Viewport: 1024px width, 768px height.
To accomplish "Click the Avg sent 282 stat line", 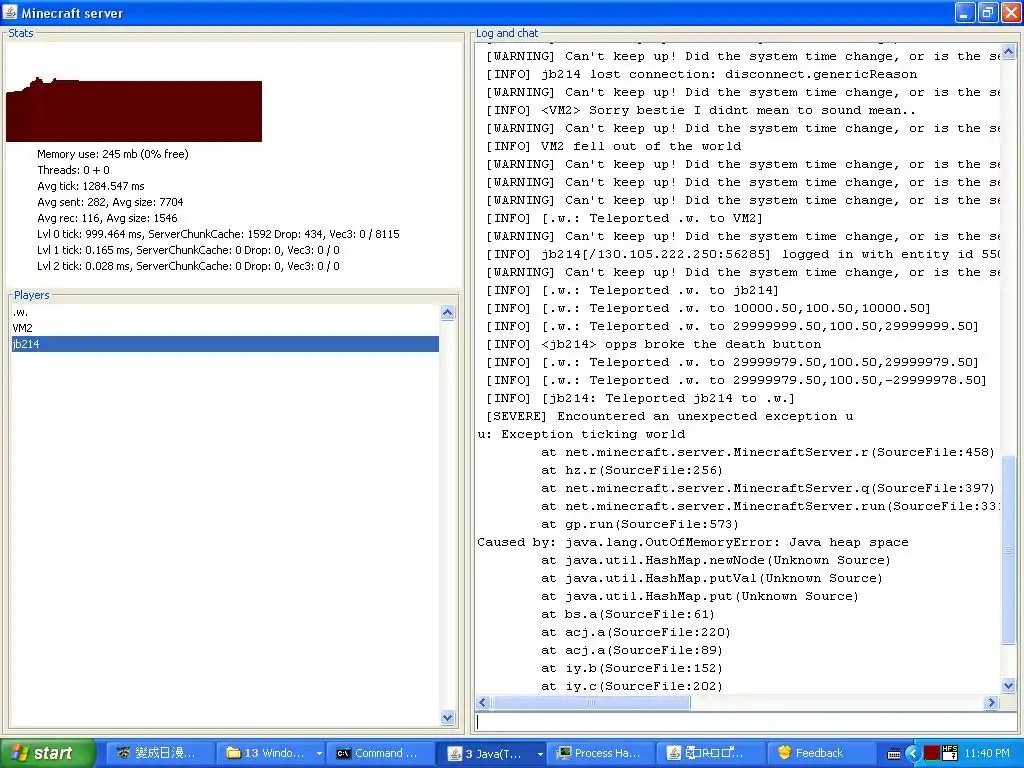I will pyautogui.click(x=110, y=202).
